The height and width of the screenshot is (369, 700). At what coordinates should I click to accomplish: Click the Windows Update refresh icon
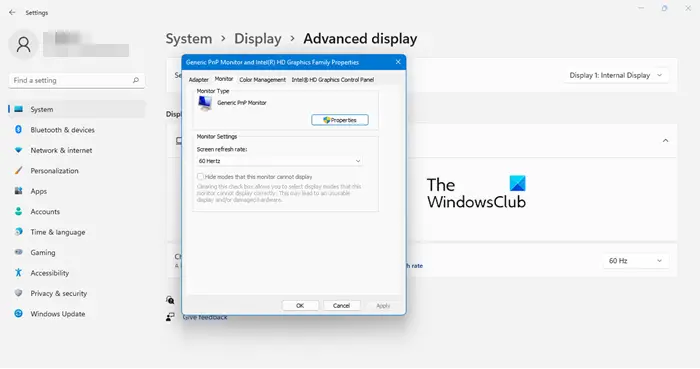18,314
